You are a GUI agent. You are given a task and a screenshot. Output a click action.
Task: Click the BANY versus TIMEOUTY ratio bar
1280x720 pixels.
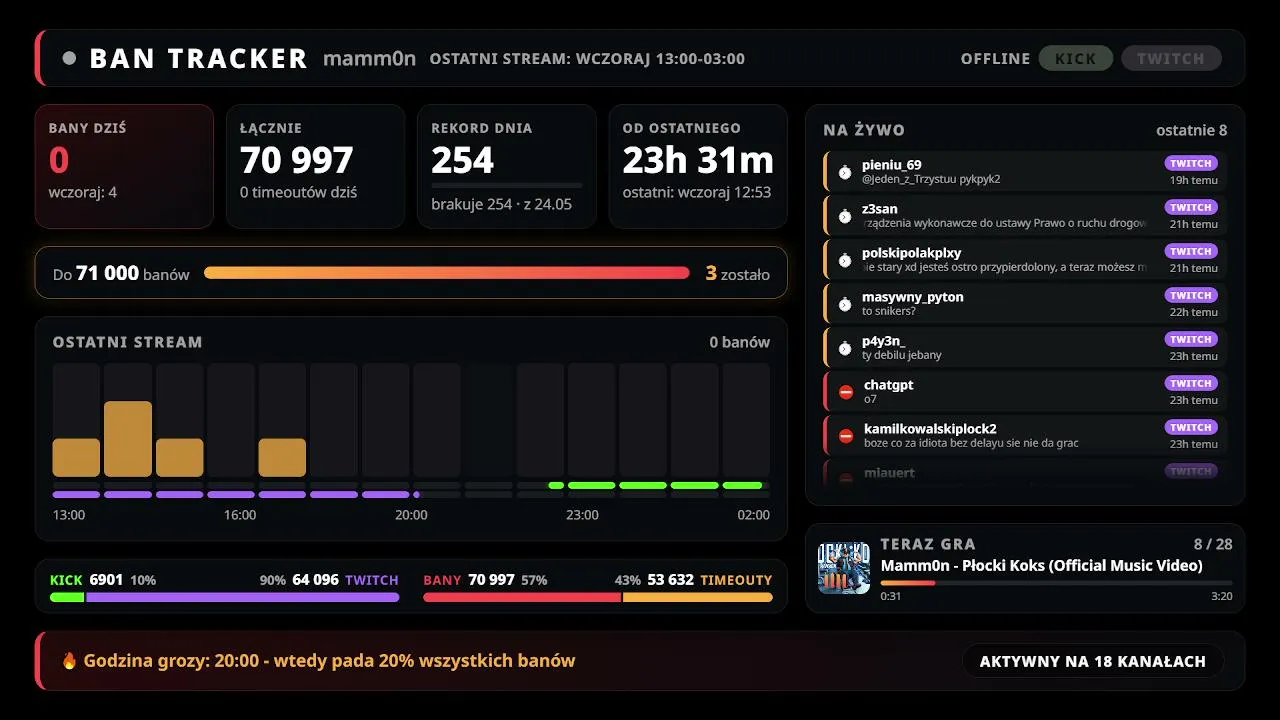(598, 597)
